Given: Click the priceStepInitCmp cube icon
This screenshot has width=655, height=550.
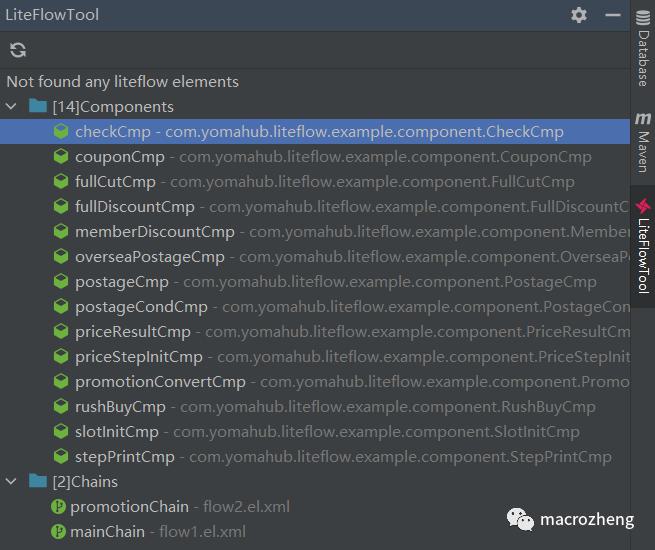Looking at the screenshot, I should point(61,357).
